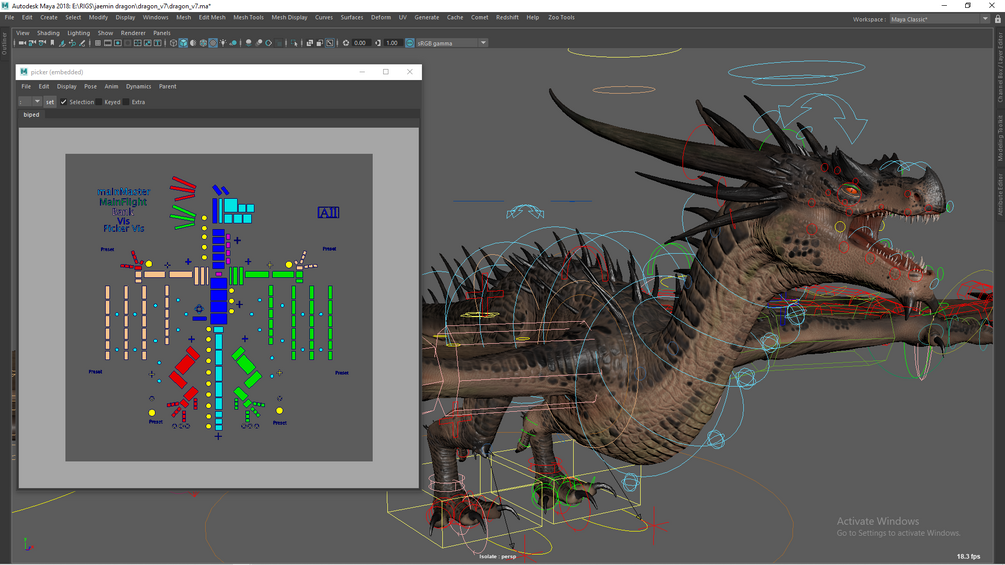1005x565 pixels.
Task: Click the All button in picker canvas
Action: point(328,212)
